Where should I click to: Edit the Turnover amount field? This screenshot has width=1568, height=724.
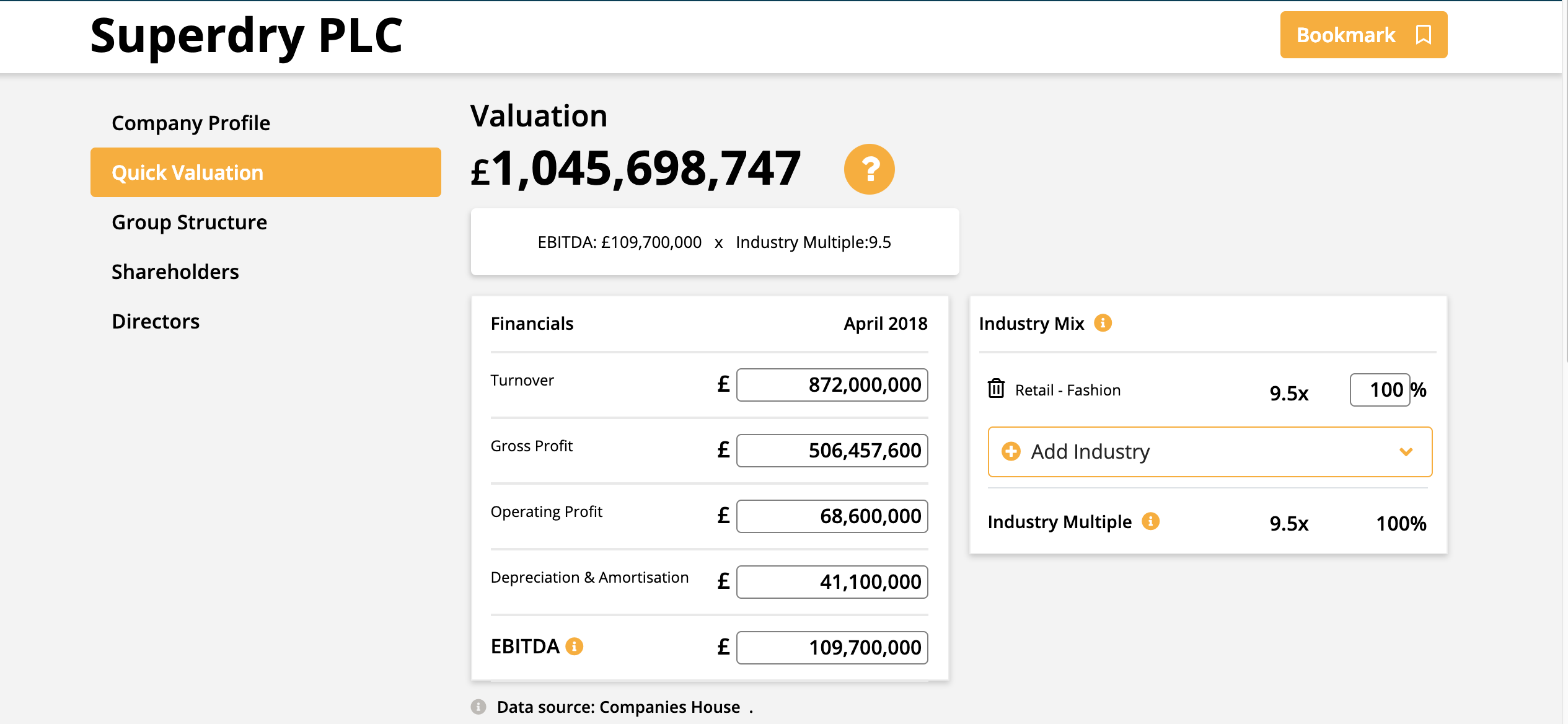tap(832, 385)
